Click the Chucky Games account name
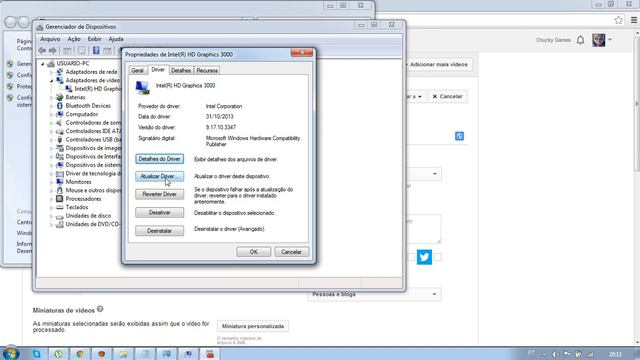This screenshot has height=360, width=640. [x=553, y=40]
